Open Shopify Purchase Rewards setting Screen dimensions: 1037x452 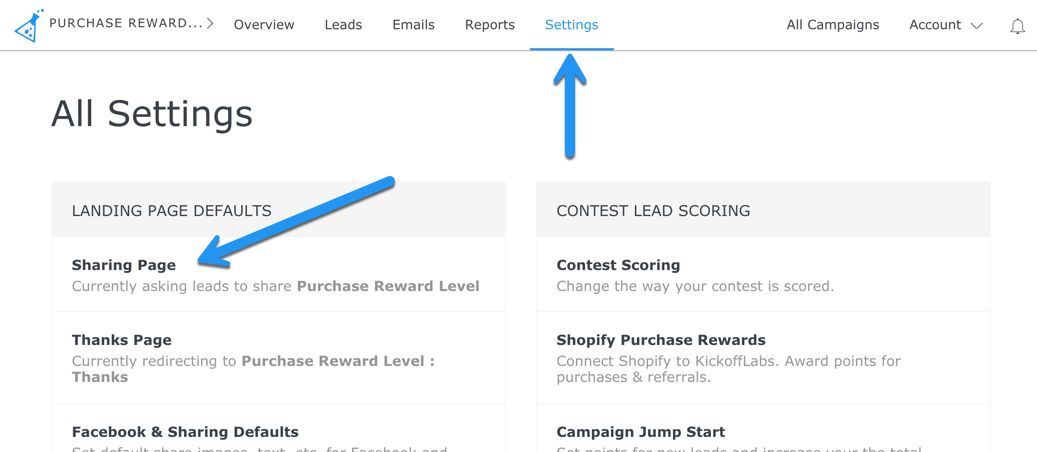(x=661, y=340)
